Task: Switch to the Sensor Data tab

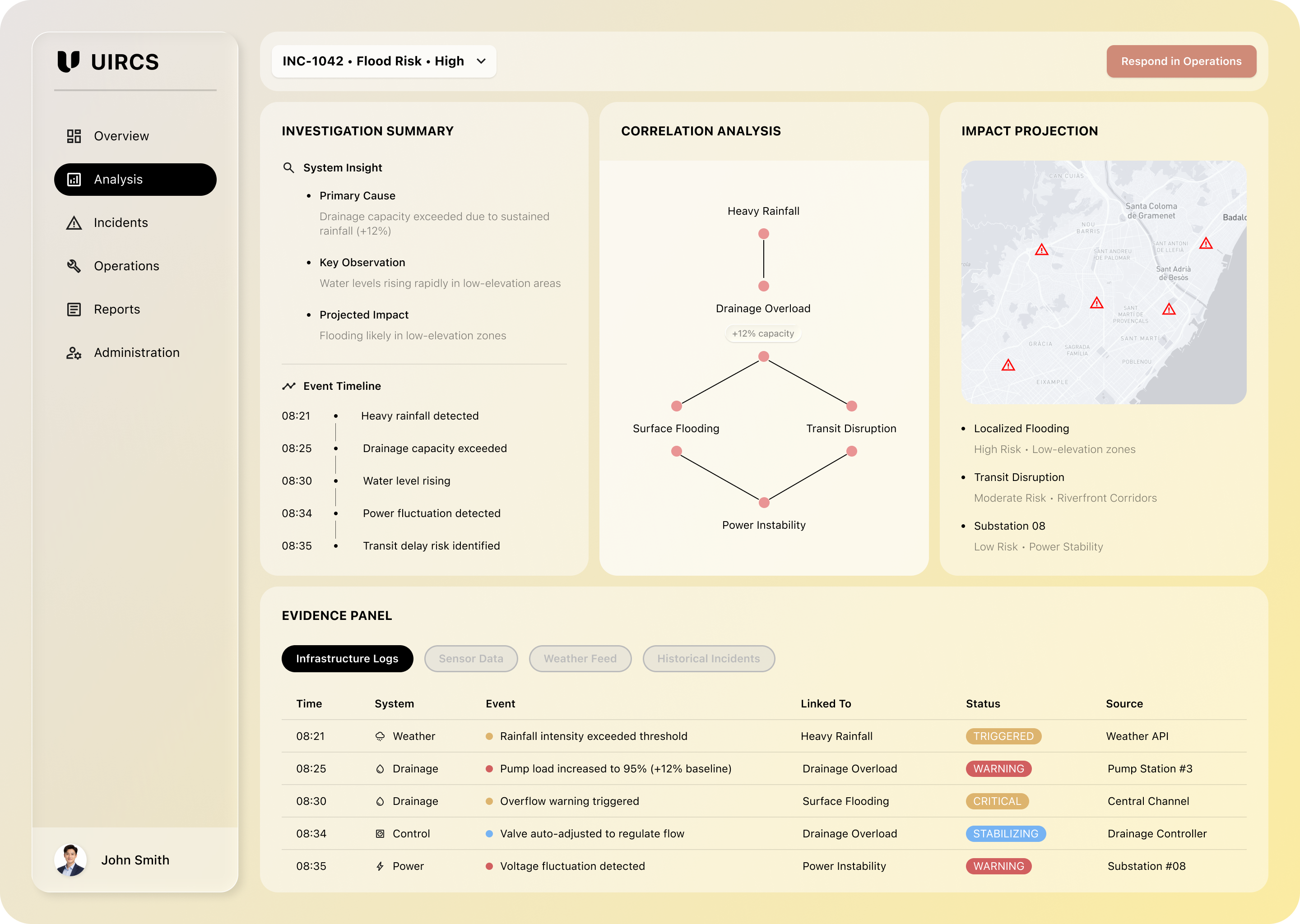Action: pos(471,658)
